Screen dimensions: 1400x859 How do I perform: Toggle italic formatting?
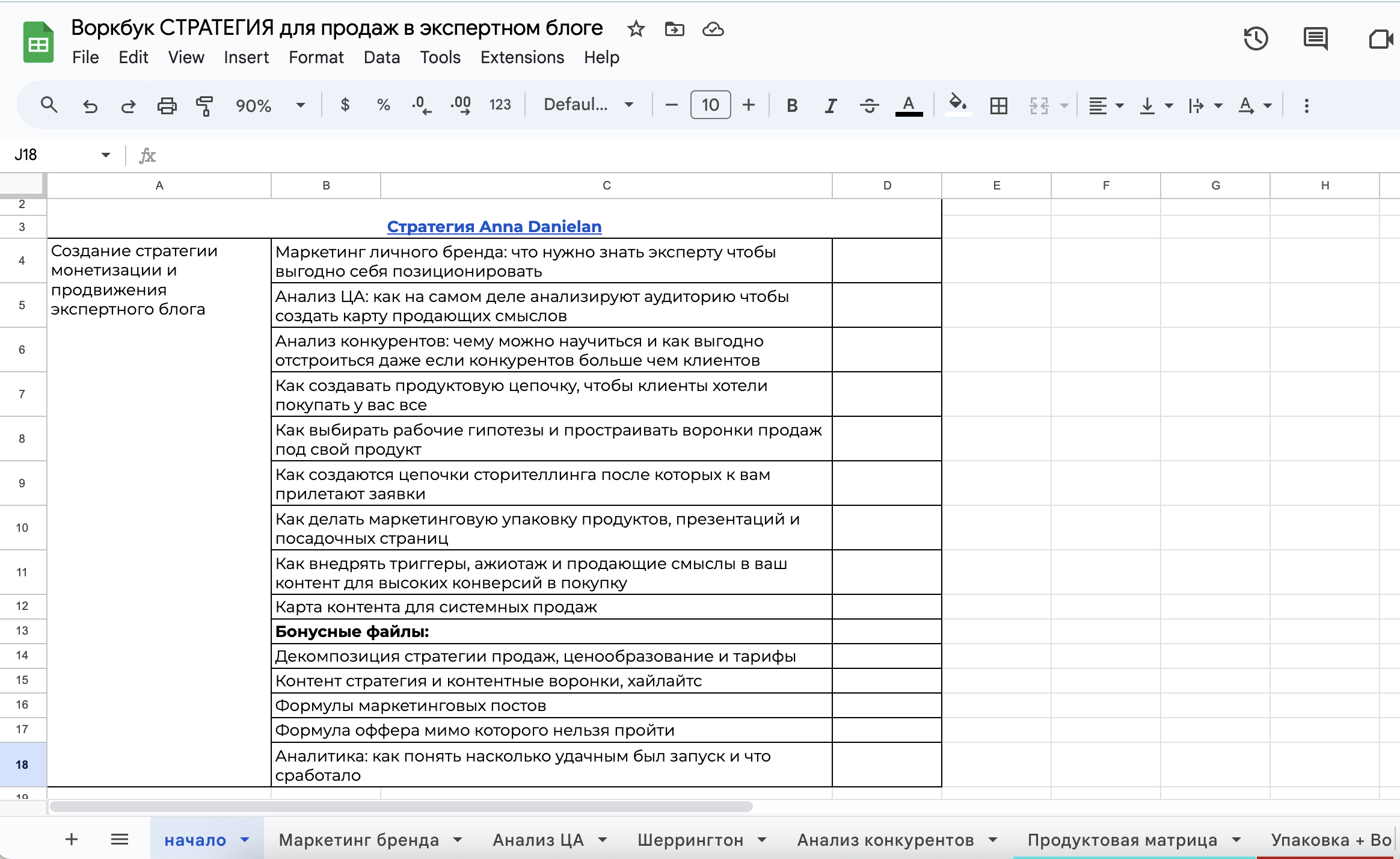point(830,106)
